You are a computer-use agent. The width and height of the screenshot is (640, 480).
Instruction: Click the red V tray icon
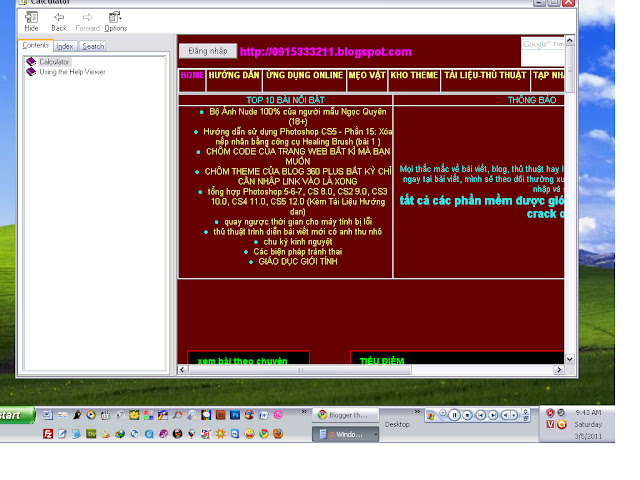pyautogui.click(x=550, y=424)
